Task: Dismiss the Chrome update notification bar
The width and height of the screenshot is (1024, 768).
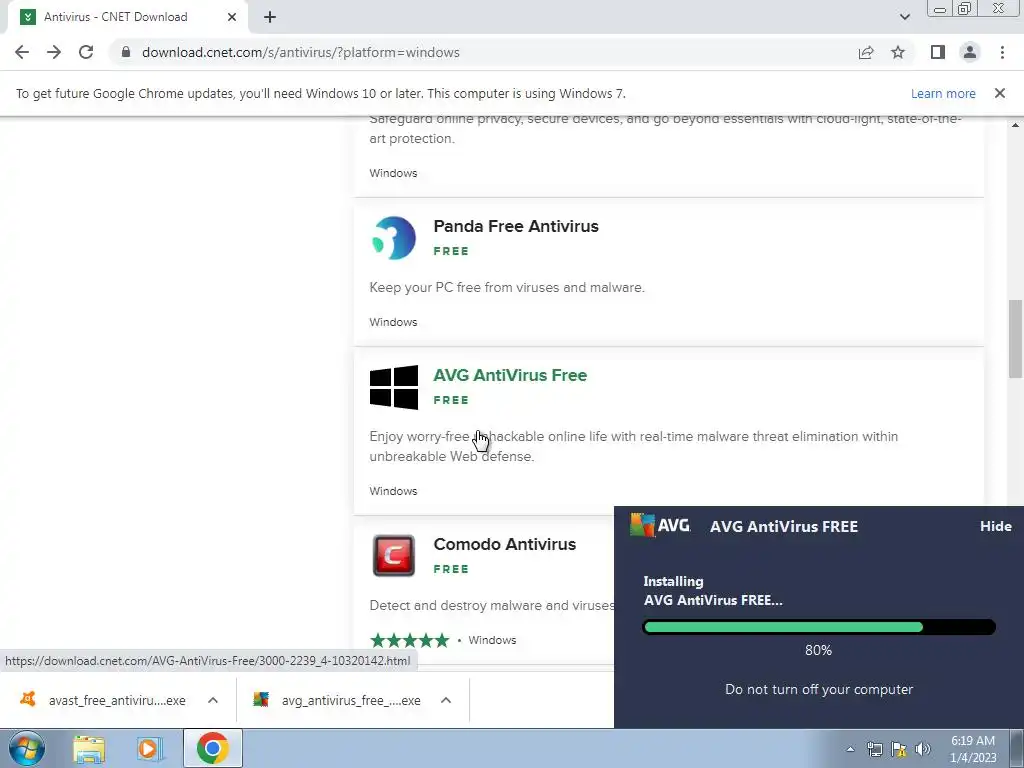Action: coord(1000,93)
